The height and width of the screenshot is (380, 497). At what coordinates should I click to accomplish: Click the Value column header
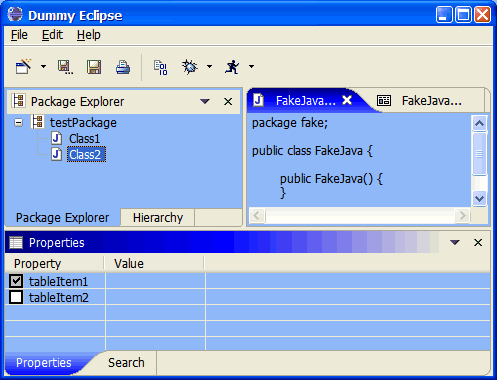pos(129,264)
